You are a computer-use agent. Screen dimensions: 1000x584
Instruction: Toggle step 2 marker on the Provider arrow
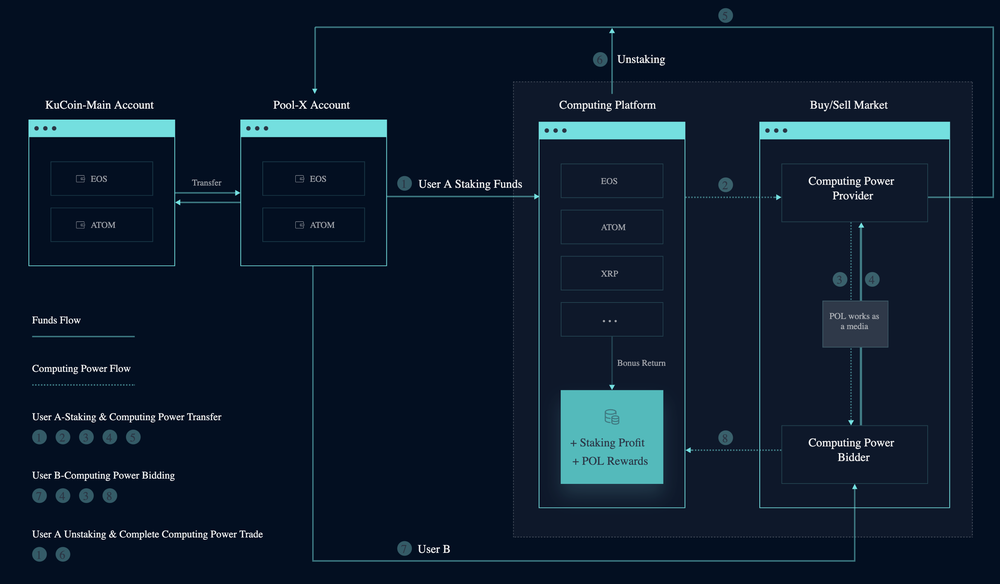coord(725,185)
